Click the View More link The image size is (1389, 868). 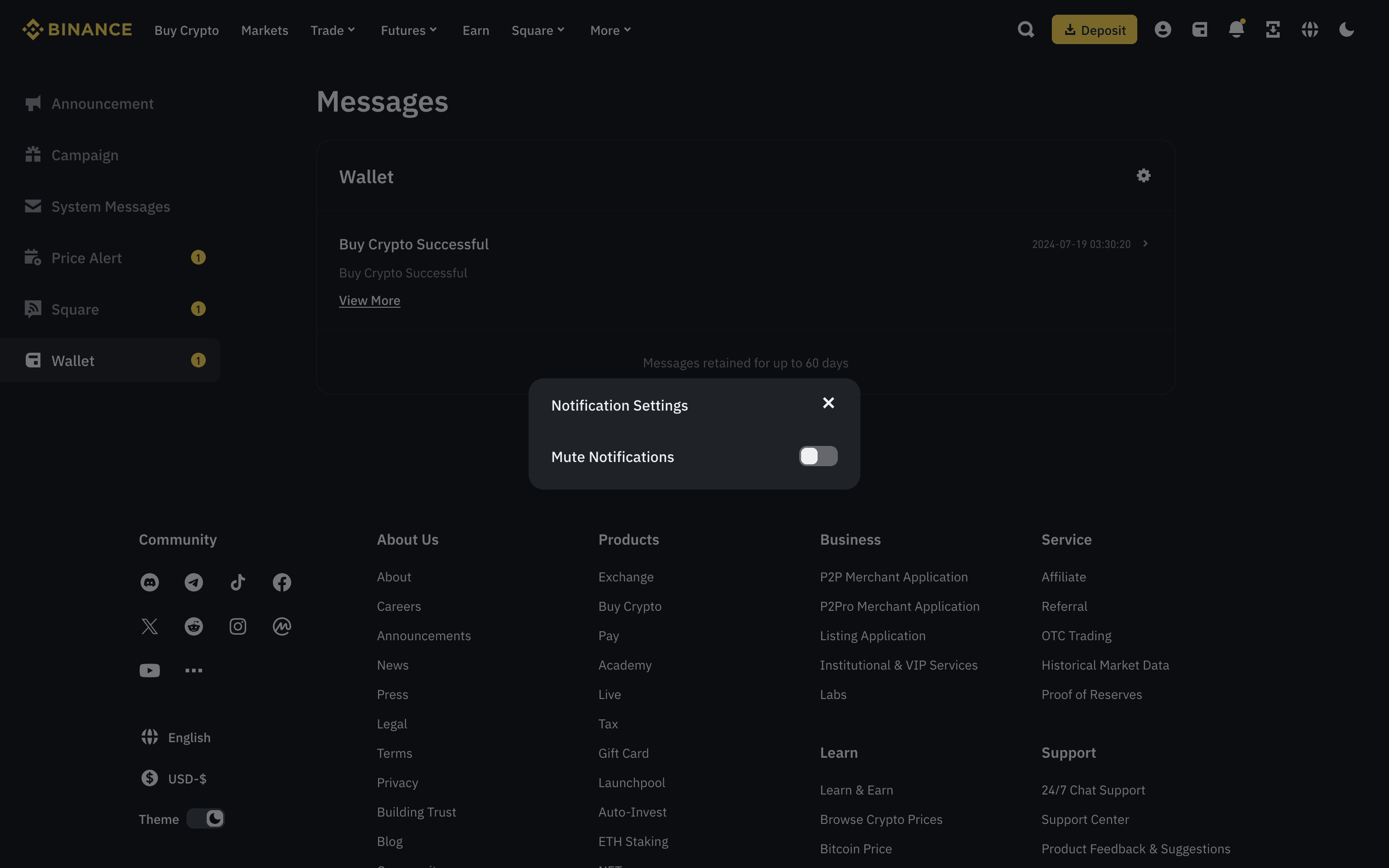click(x=369, y=300)
